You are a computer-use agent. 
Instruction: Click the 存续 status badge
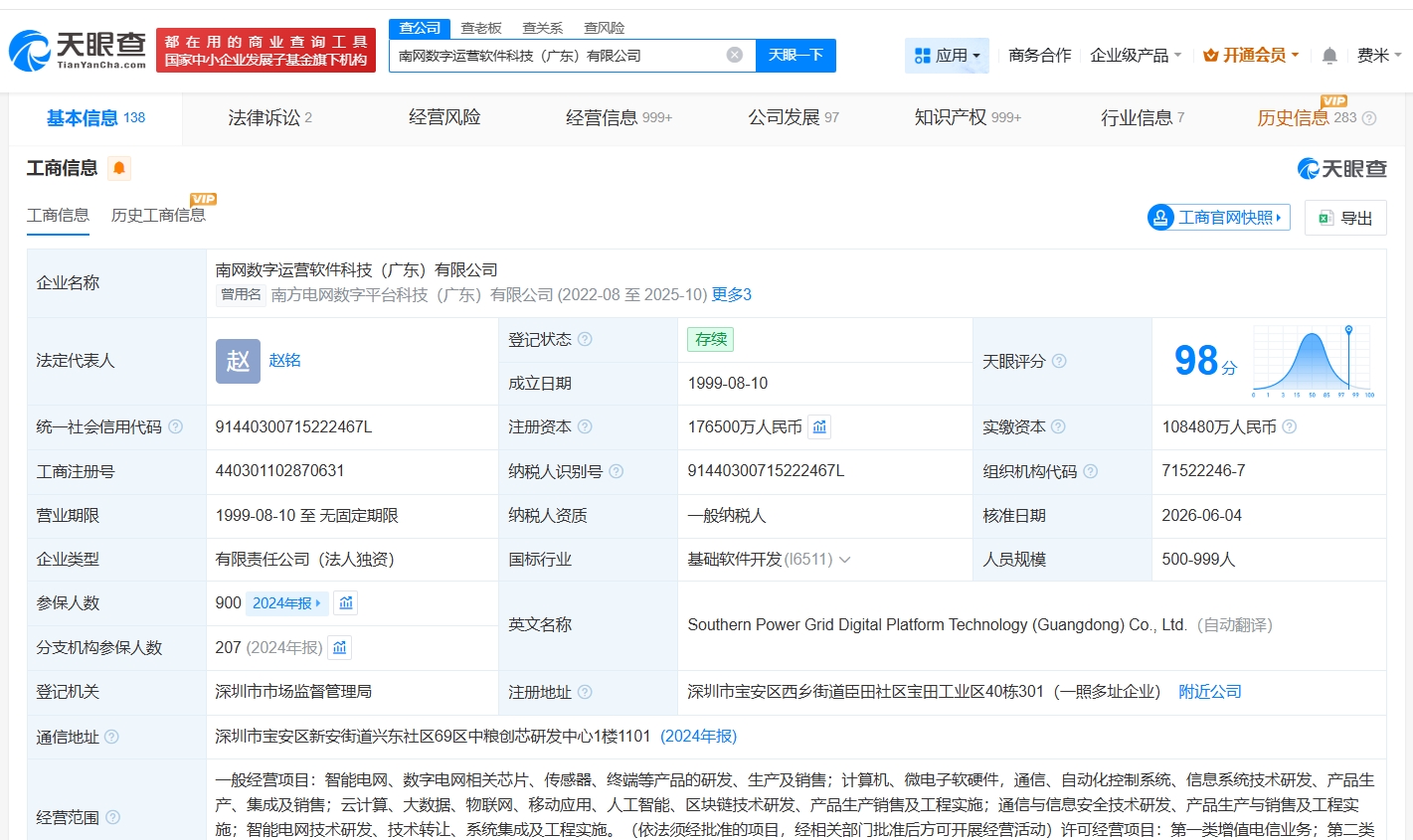(x=711, y=339)
